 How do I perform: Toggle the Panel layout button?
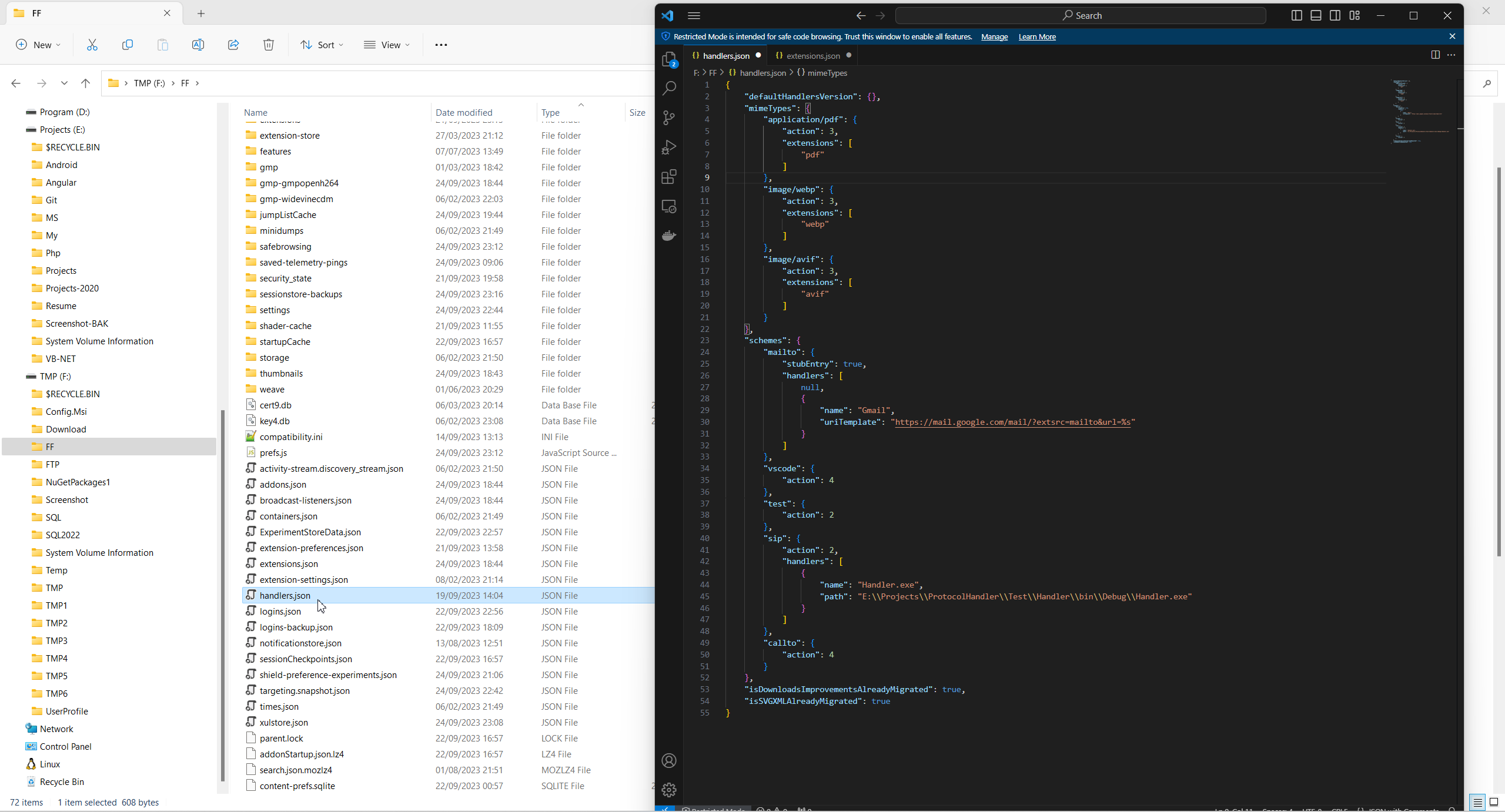pyautogui.click(x=1316, y=15)
